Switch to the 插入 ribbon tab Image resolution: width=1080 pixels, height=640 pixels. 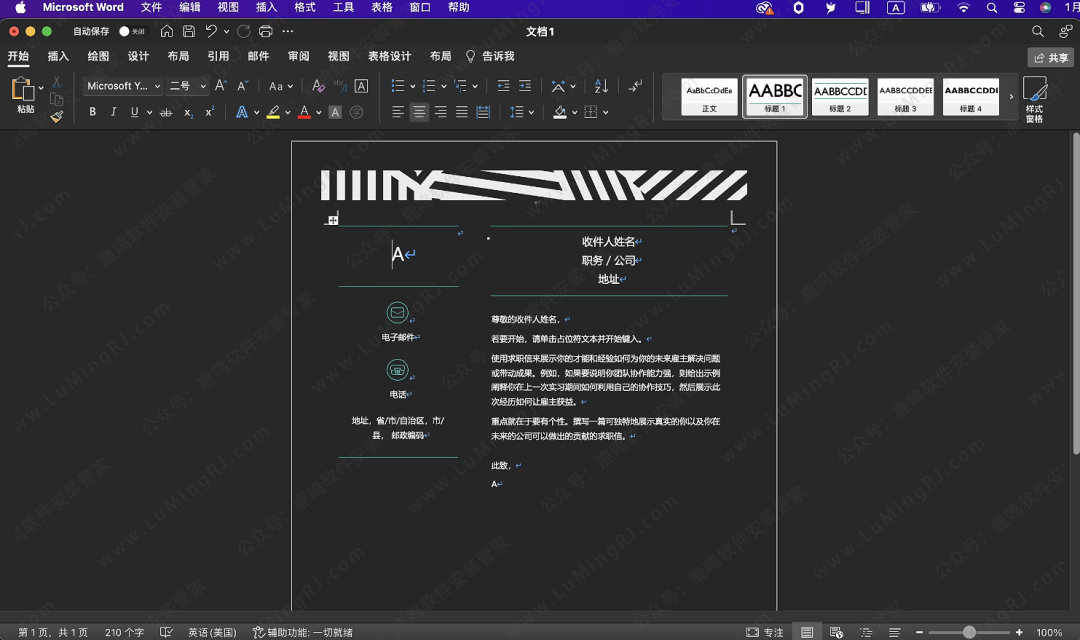click(x=58, y=57)
